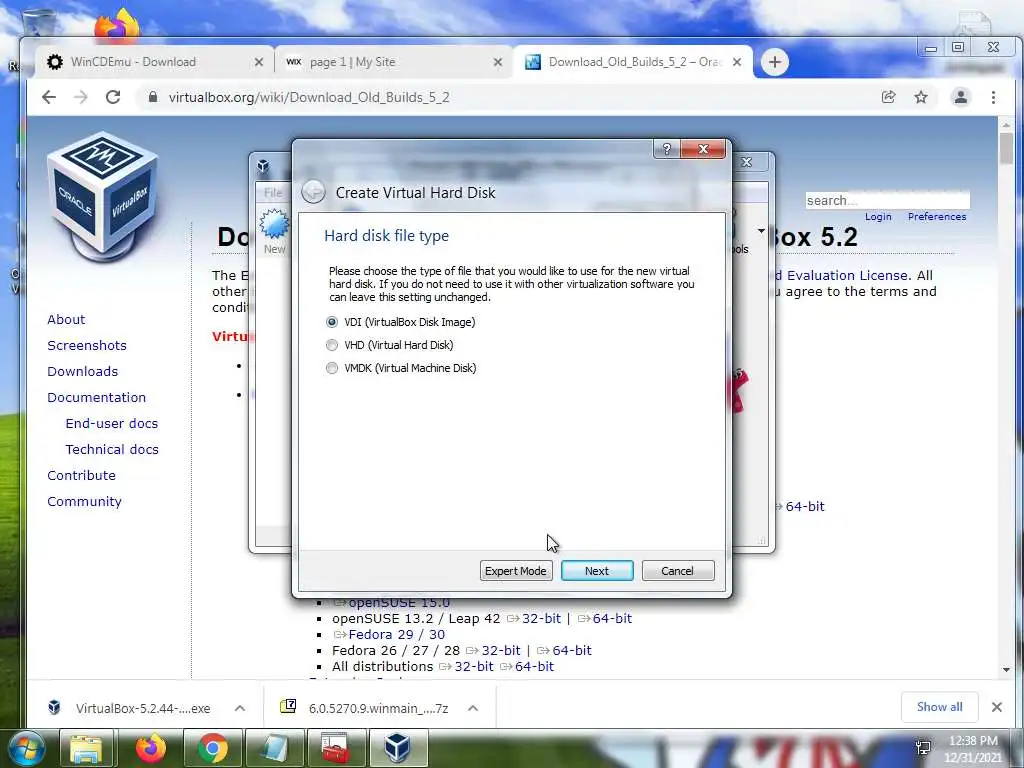
Task: Select VHD (Virtual Hard Disk) radio option
Action: point(332,345)
